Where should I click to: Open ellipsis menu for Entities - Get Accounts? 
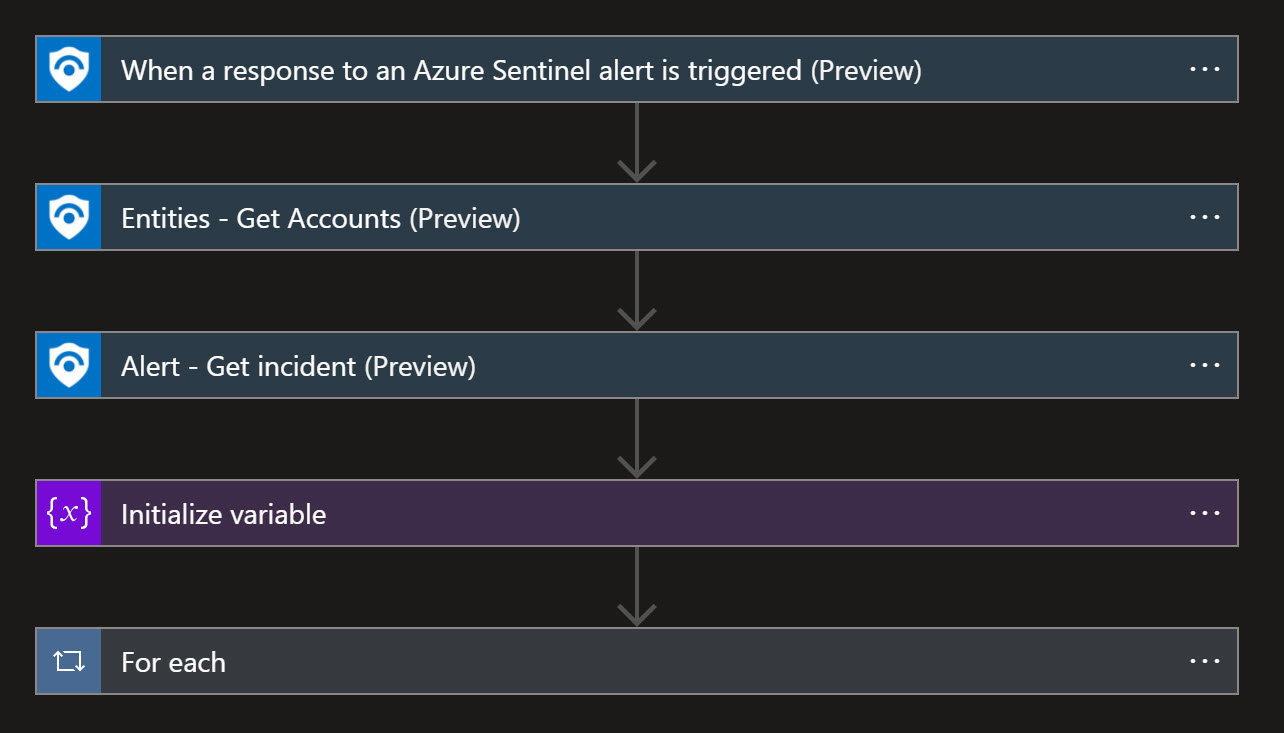pyautogui.click(x=1204, y=217)
